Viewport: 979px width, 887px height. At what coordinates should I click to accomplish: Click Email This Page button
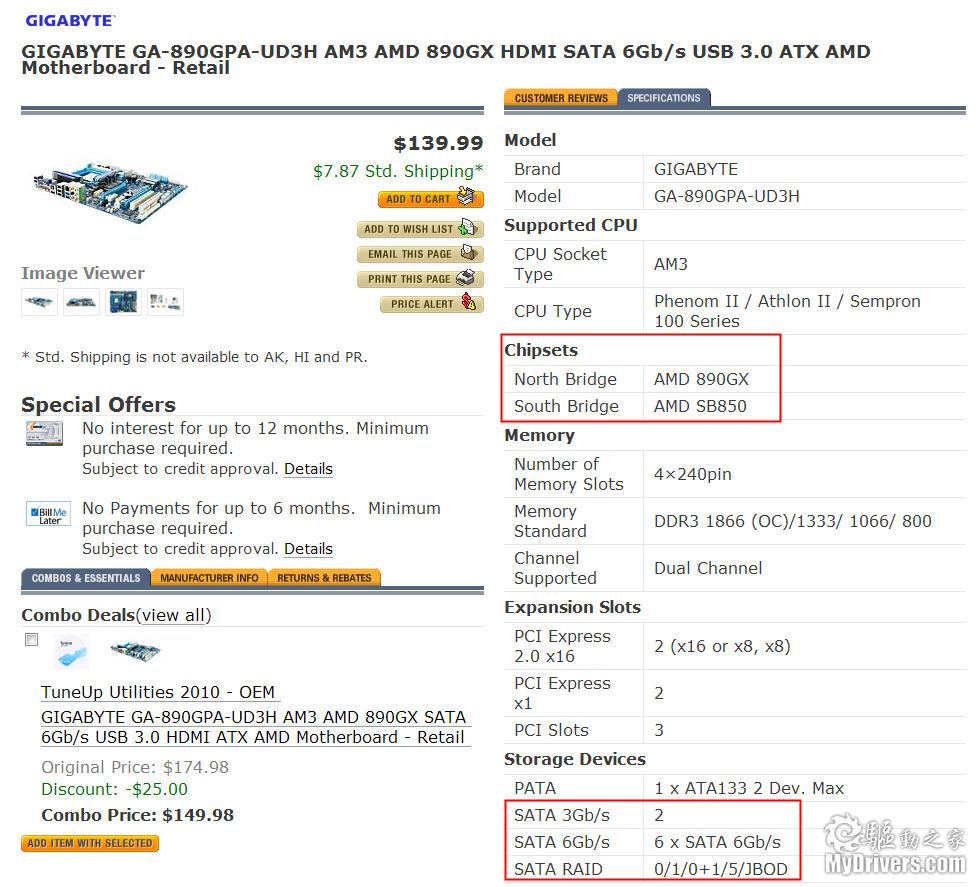click(420, 254)
